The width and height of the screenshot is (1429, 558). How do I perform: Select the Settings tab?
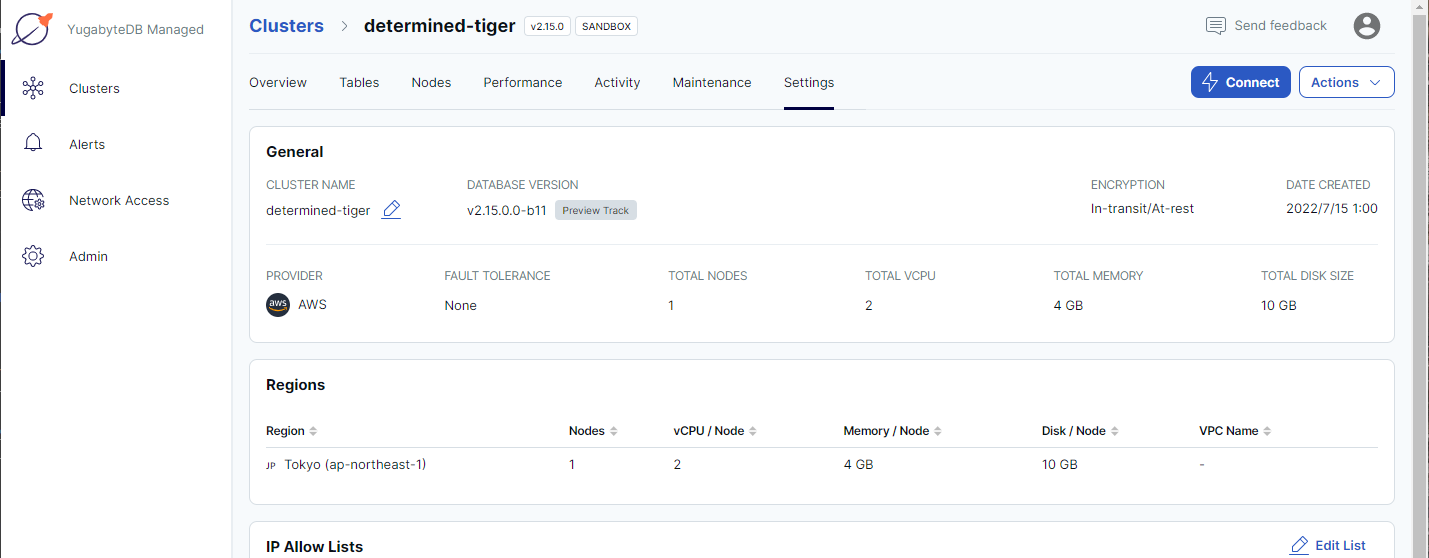click(x=809, y=82)
